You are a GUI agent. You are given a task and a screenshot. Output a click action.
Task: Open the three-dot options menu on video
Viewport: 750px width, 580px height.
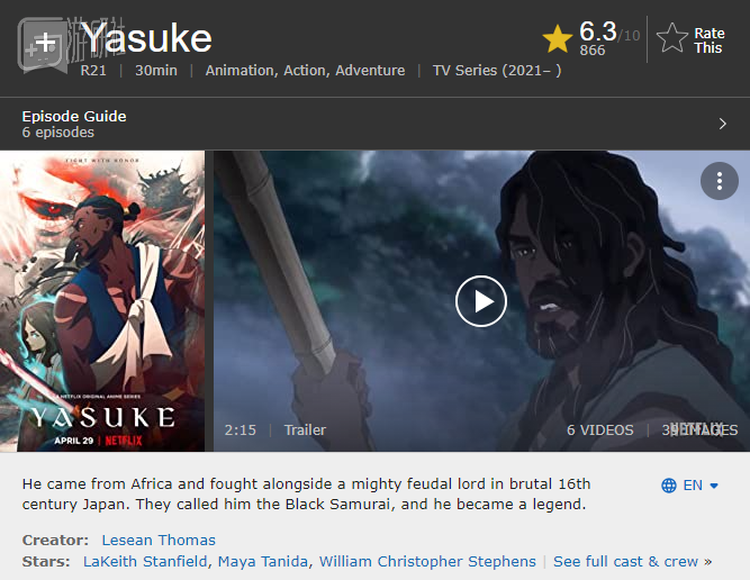(x=719, y=181)
